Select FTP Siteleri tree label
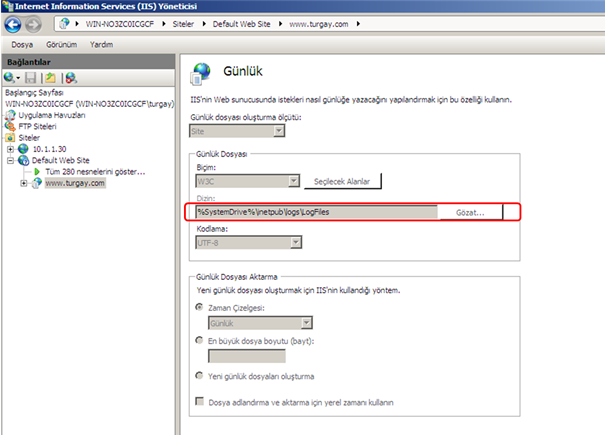The height and width of the screenshot is (435, 605). 37,126
